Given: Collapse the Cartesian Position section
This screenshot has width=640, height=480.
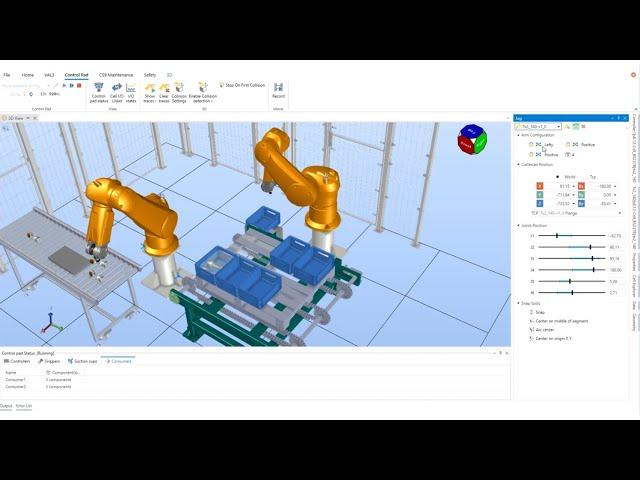Looking at the screenshot, I should point(519,164).
